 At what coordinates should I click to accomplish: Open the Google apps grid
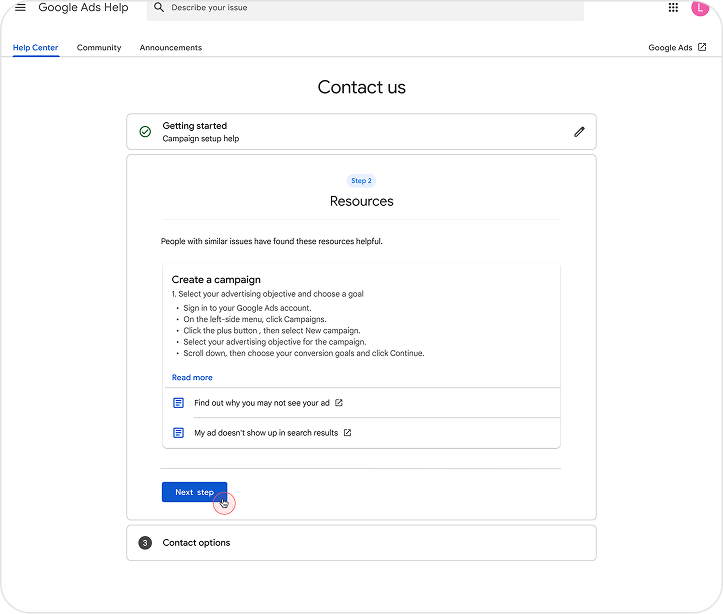[x=673, y=8]
